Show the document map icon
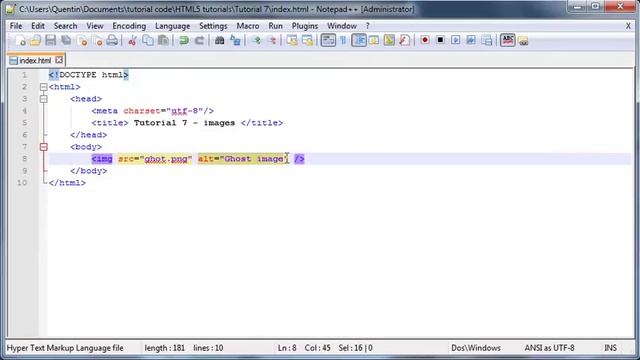This screenshot has width=640, height=360. click(x=389, y=40)
